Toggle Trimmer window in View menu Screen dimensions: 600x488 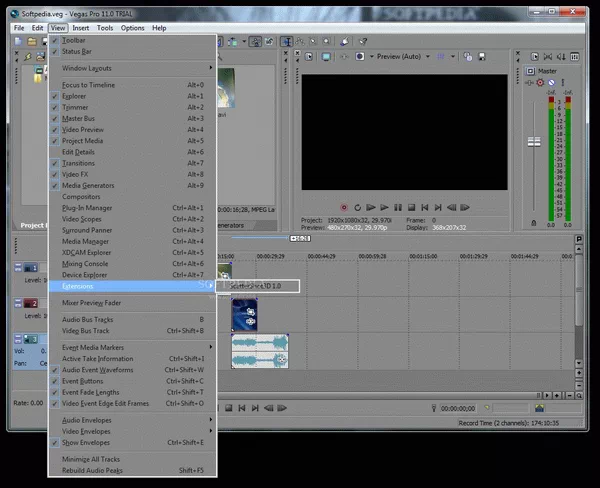[132, 107]
